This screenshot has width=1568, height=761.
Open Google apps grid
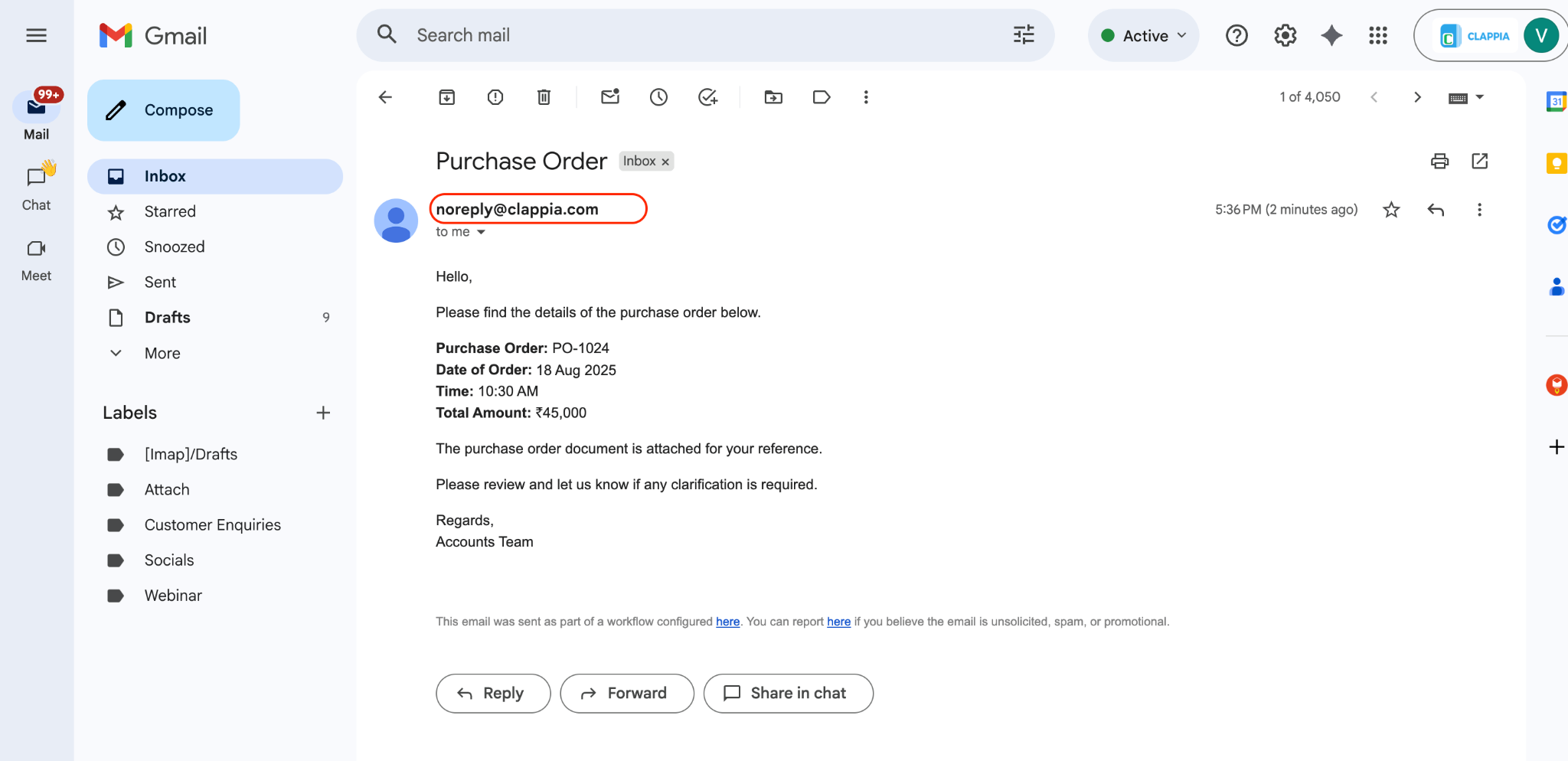(1378, 35)
